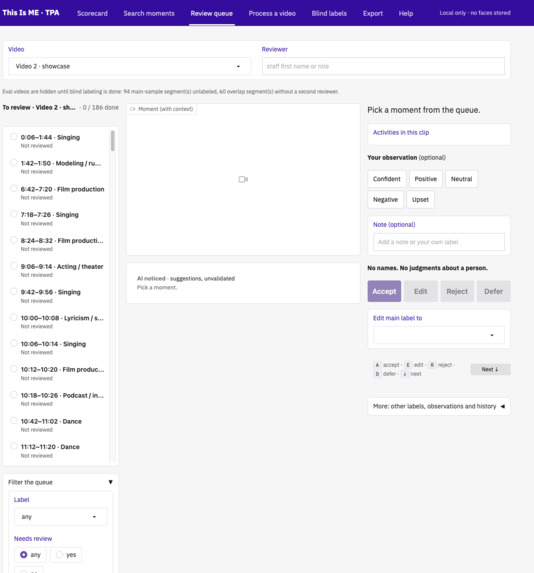Click the Next ↓ button

490,369
